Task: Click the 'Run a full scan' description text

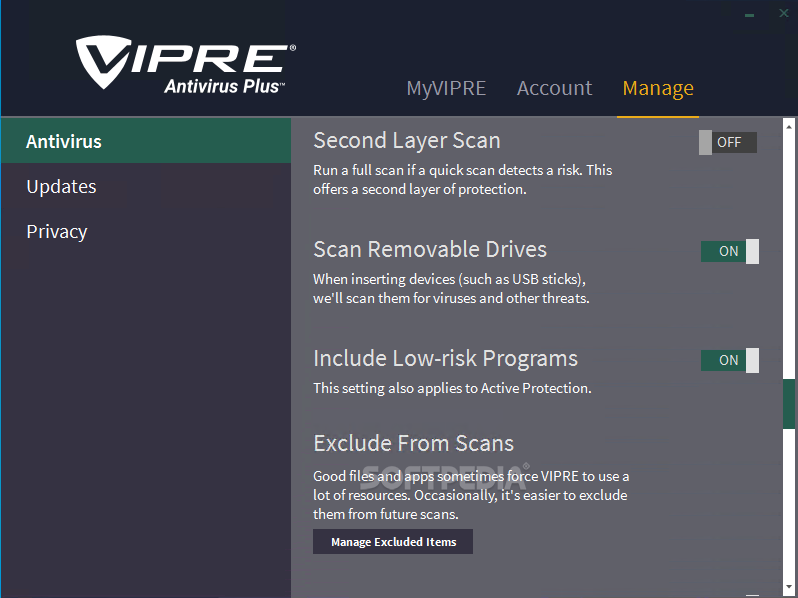Action: pyautogui.click(x=463, y=180)
